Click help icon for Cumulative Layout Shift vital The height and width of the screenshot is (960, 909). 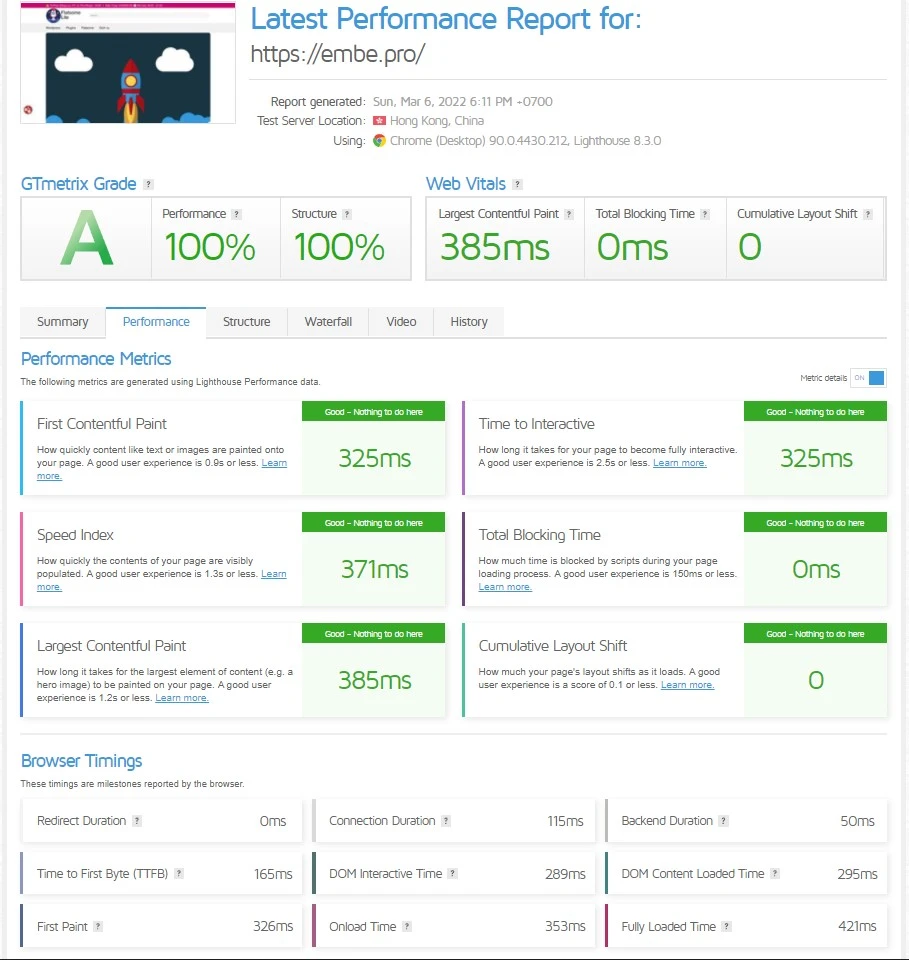tap(867, 214)
